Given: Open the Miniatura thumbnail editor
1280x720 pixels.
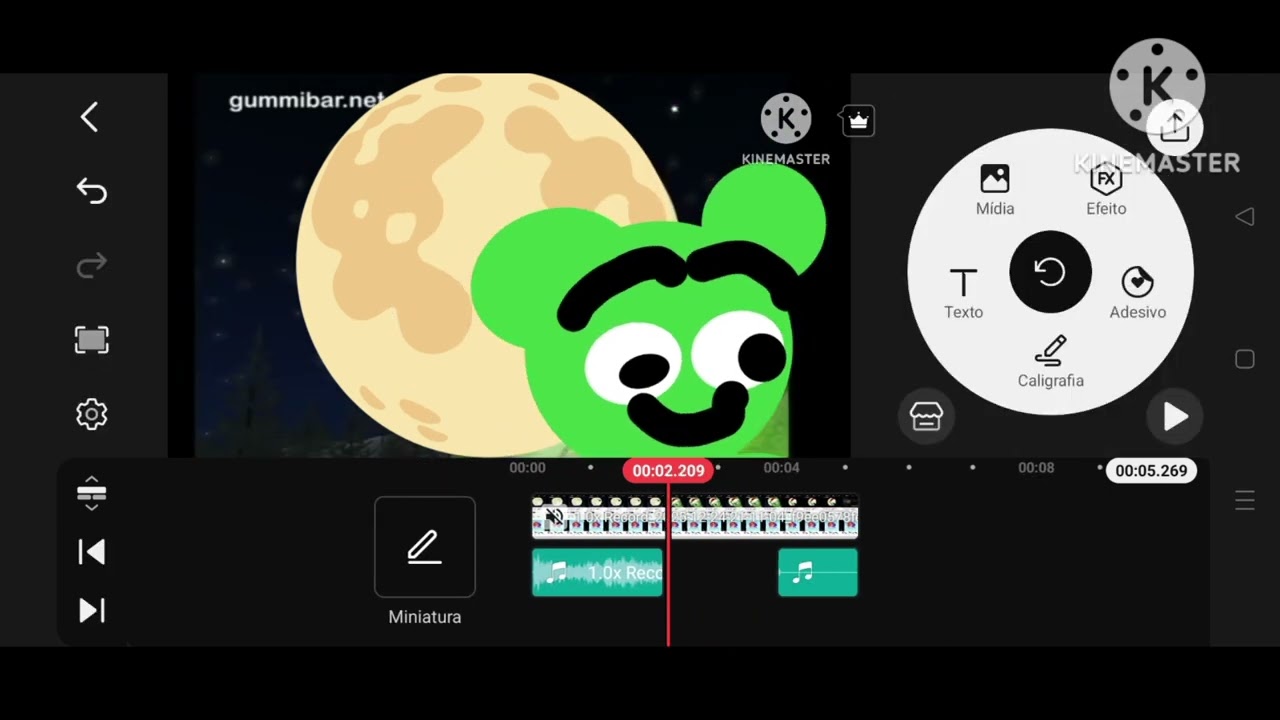Looking at the screenshot, I should click(425, 547).
